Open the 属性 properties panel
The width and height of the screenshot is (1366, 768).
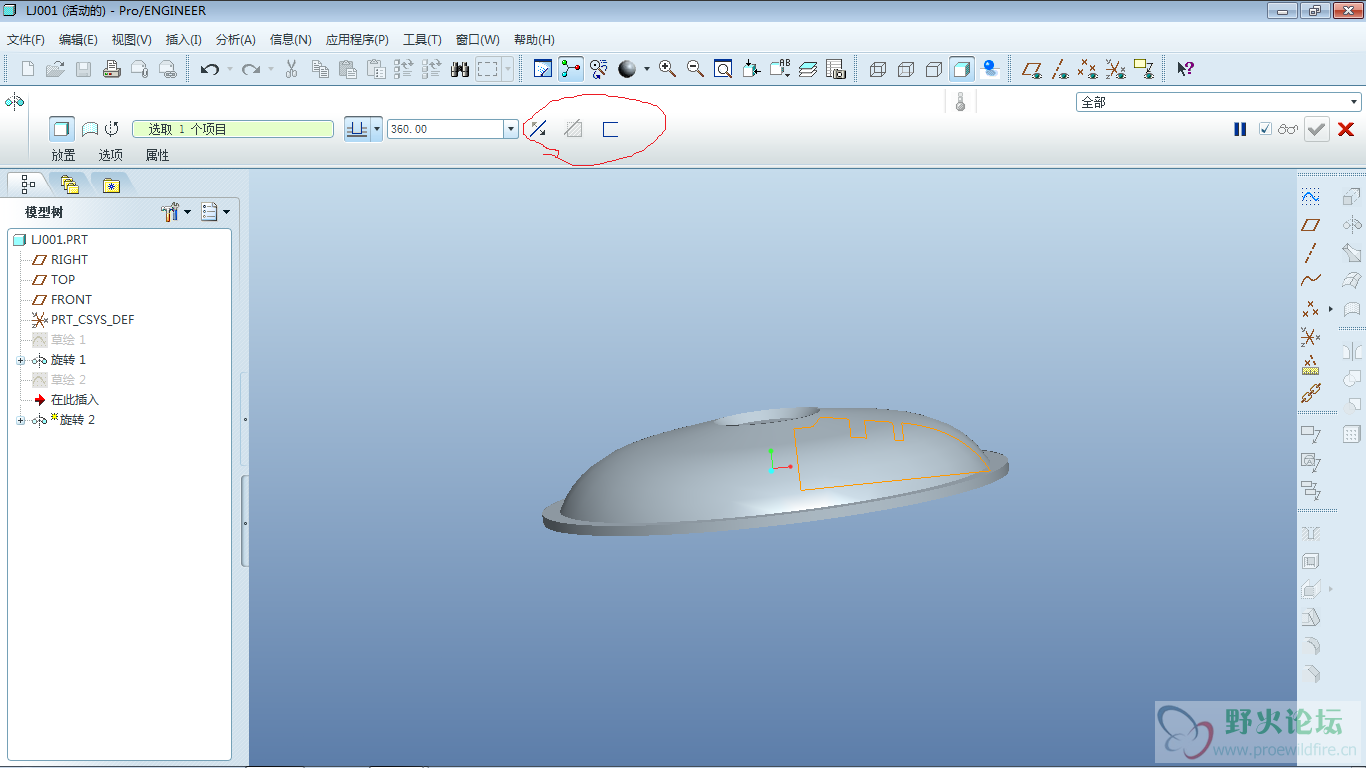(x=158, y=155)
